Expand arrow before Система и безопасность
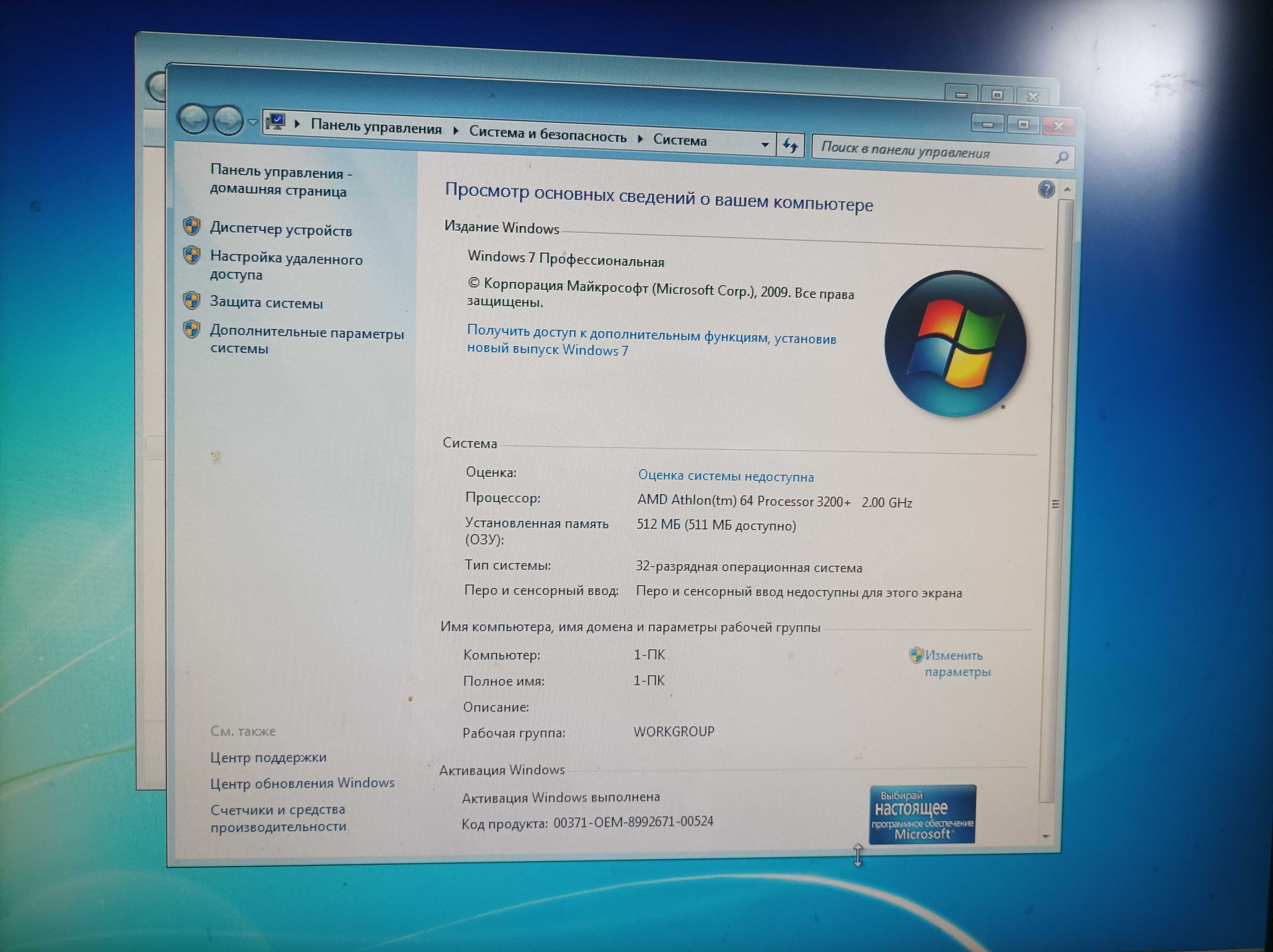 pos(455,130)
